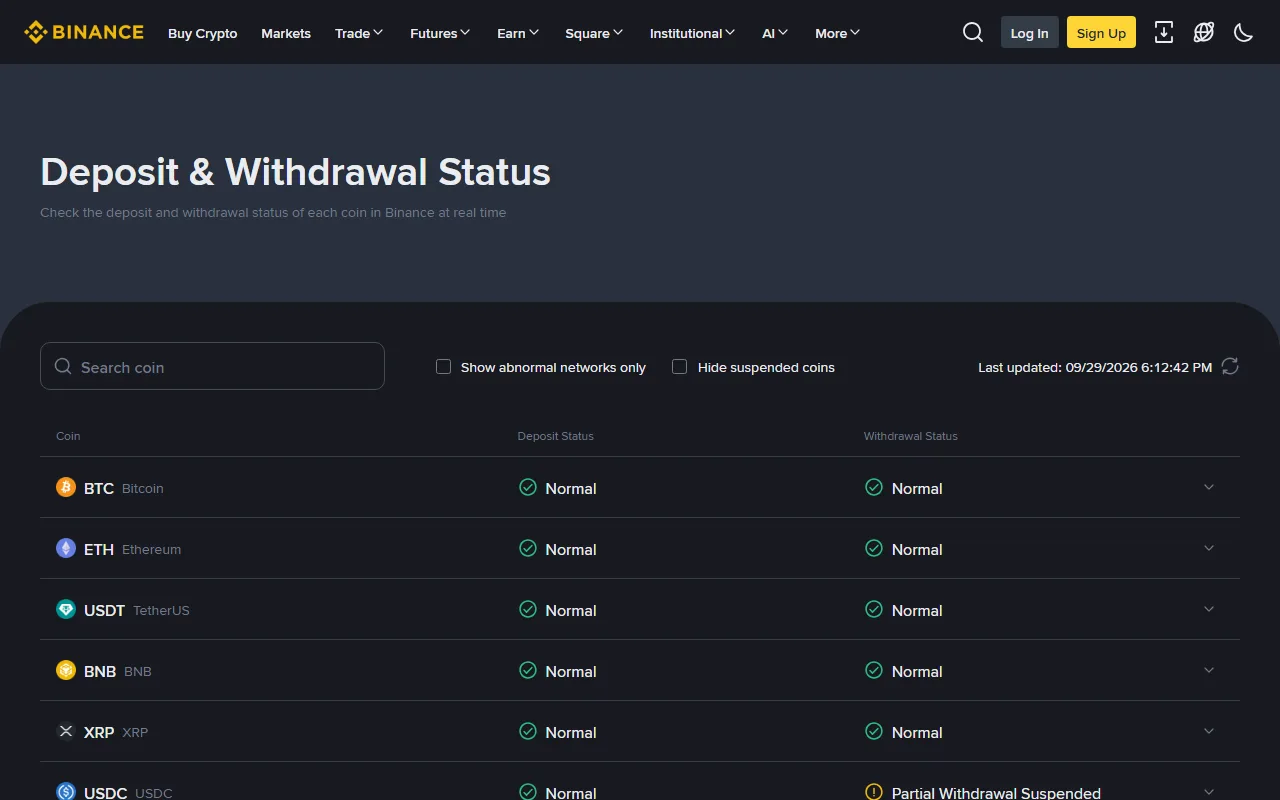Click Partial Withdrawal Suspended text
This screenshot has width=1280, height=800.
pos(996,793)
